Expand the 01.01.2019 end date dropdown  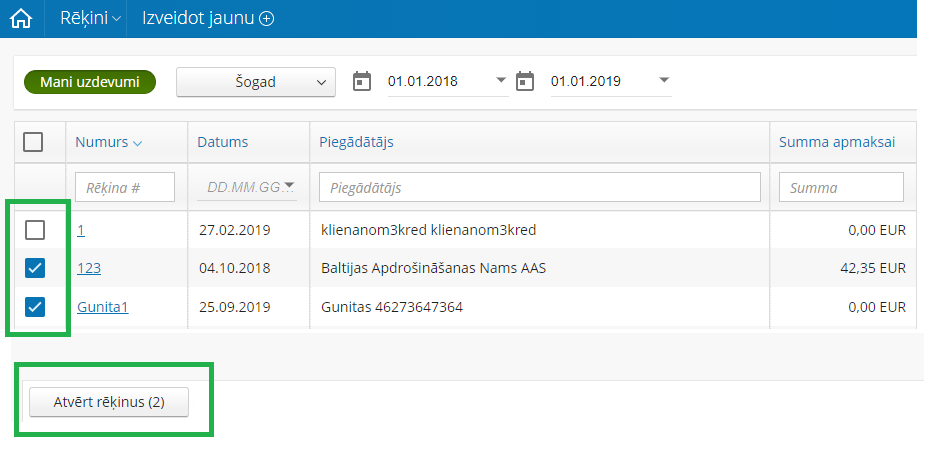tap(664, 81)
